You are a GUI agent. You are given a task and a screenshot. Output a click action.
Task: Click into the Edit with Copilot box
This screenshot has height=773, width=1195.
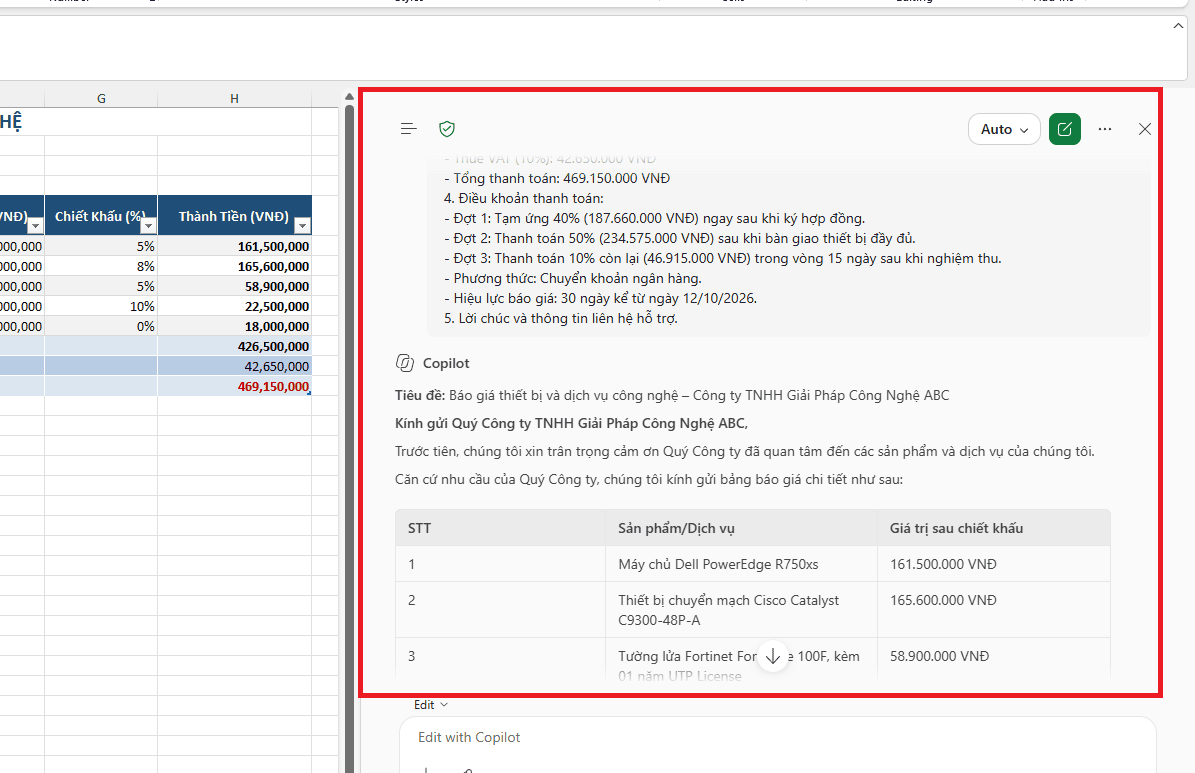click(x=777, y=737)
